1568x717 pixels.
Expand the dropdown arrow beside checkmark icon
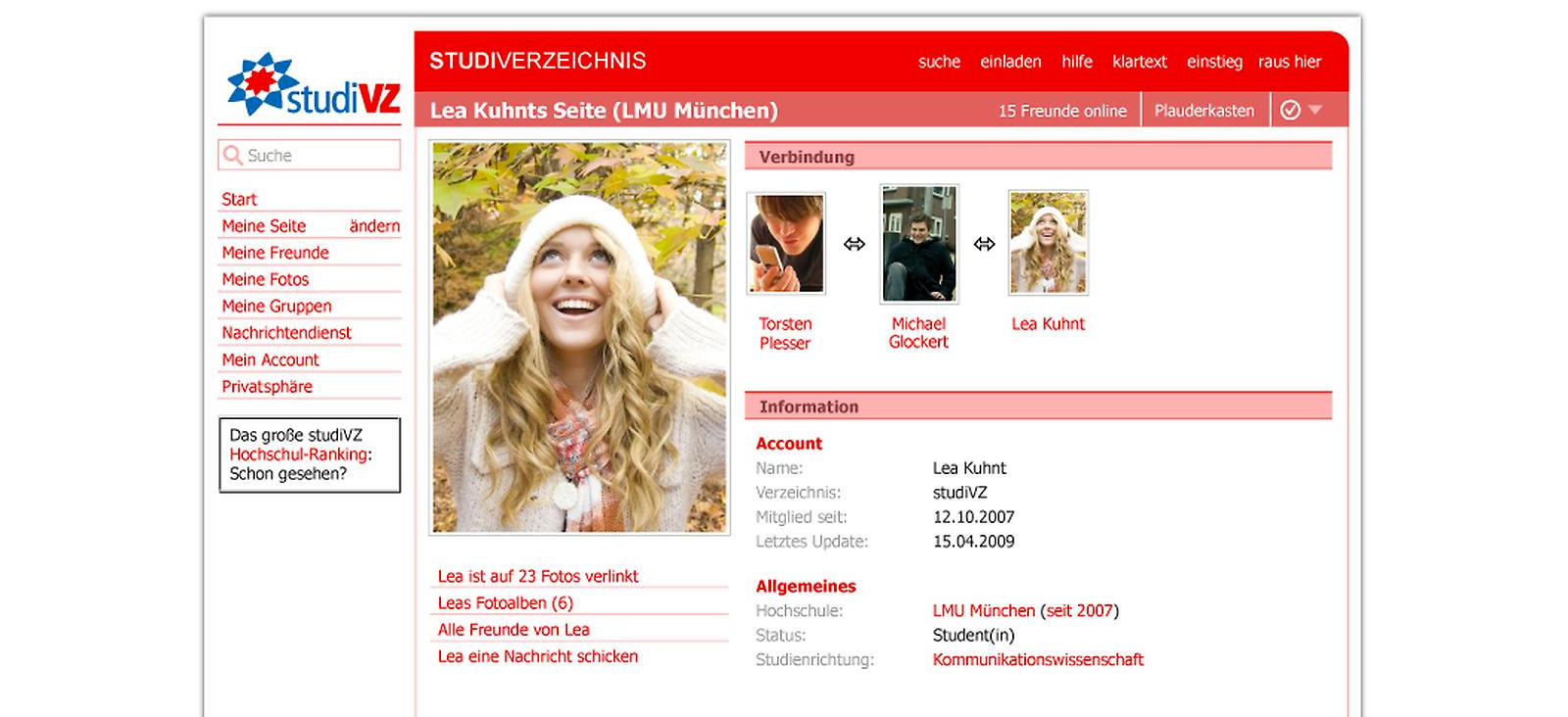pyautogui.click(x=1315, y=110)
